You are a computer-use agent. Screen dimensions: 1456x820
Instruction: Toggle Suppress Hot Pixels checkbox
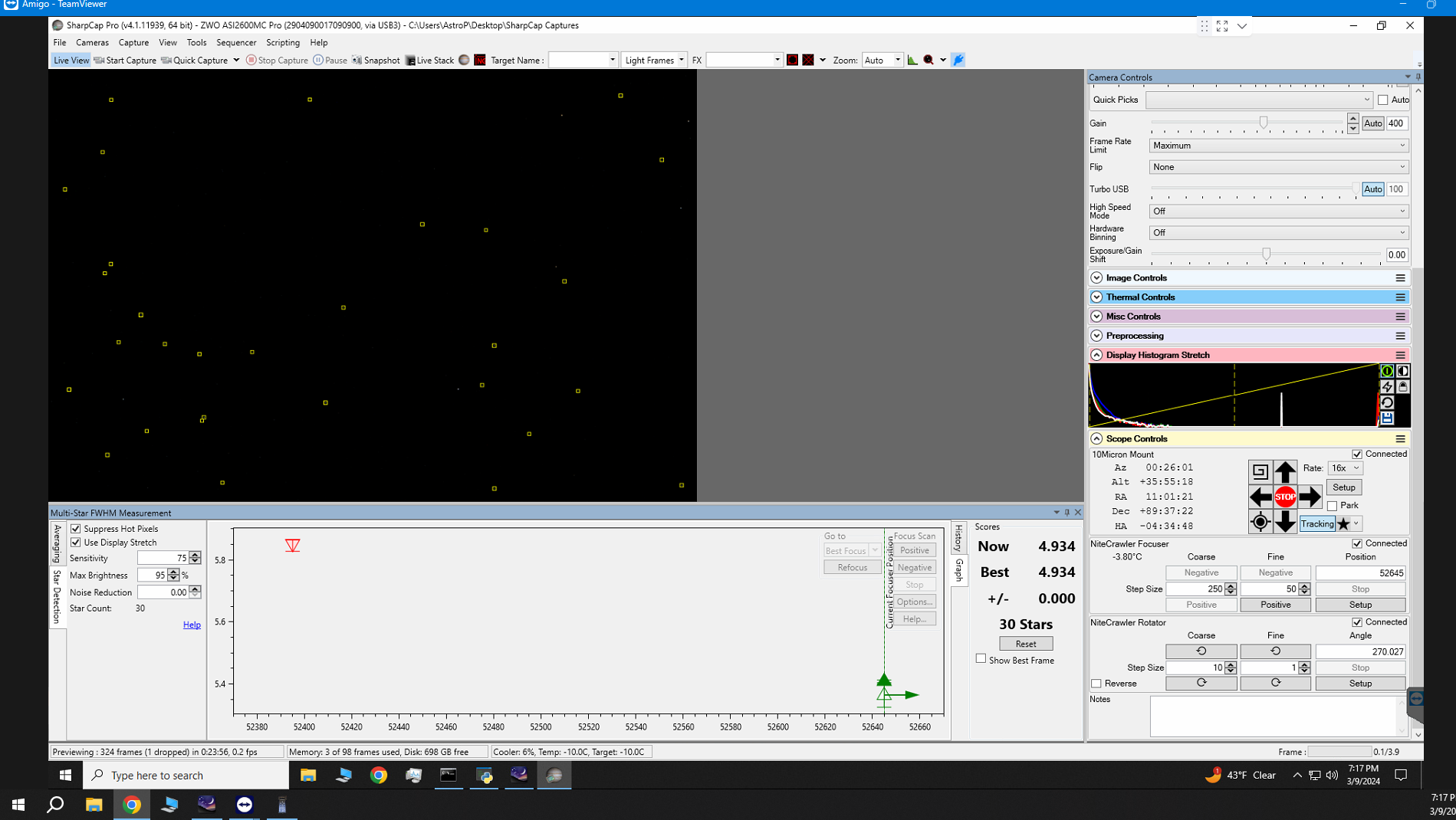(76, 529)
